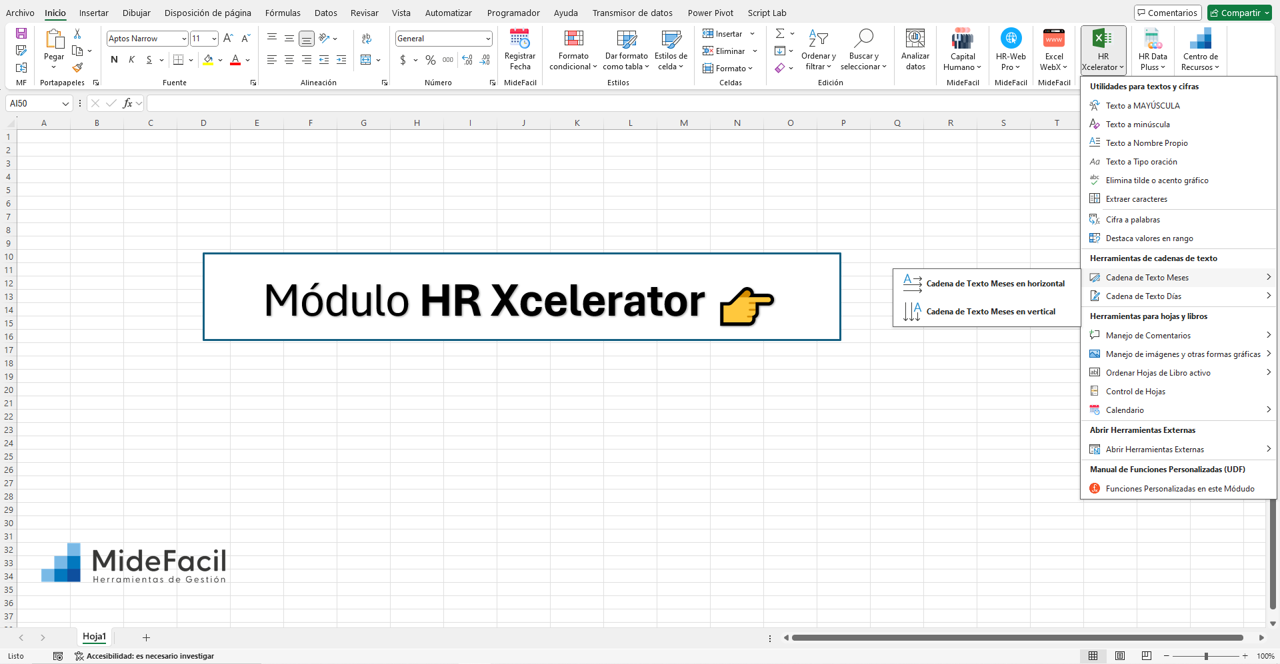
Task: Open HR-Web Pro
Action: click(1009, 50)
